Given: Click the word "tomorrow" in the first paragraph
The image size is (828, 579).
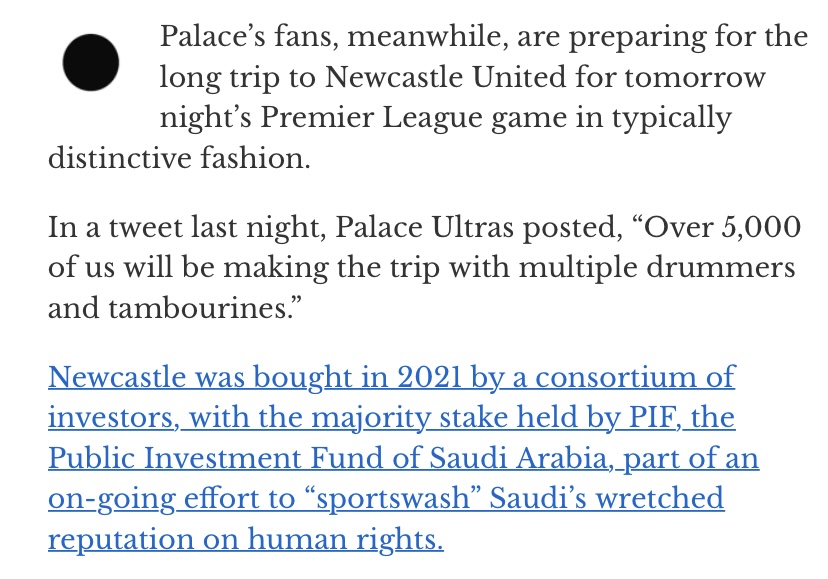Looking at the screenshot, I should click(695, 78).
